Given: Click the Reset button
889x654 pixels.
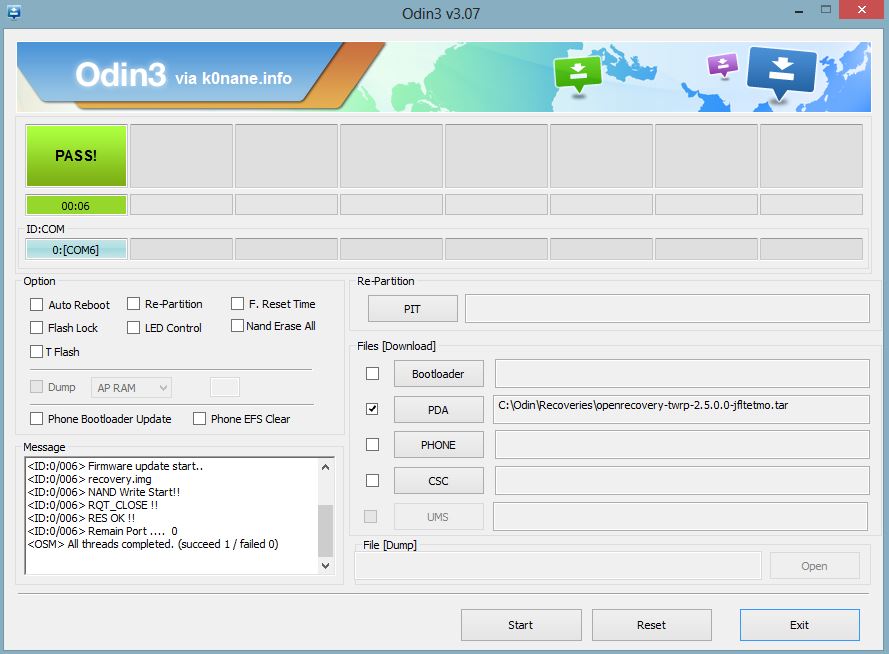Looking at the screenshot, I should coord(651,625).
